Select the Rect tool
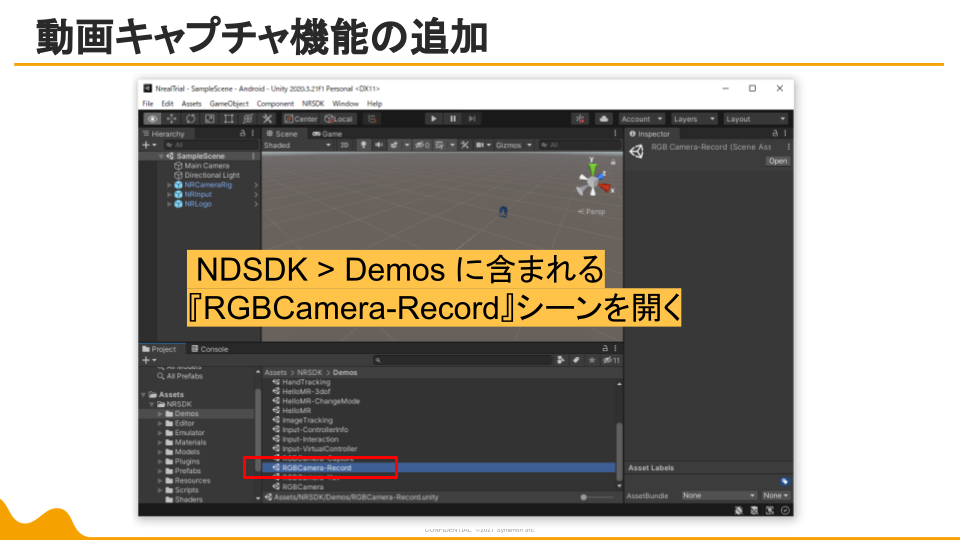This screenshot has width=960, height=540. 228,119
